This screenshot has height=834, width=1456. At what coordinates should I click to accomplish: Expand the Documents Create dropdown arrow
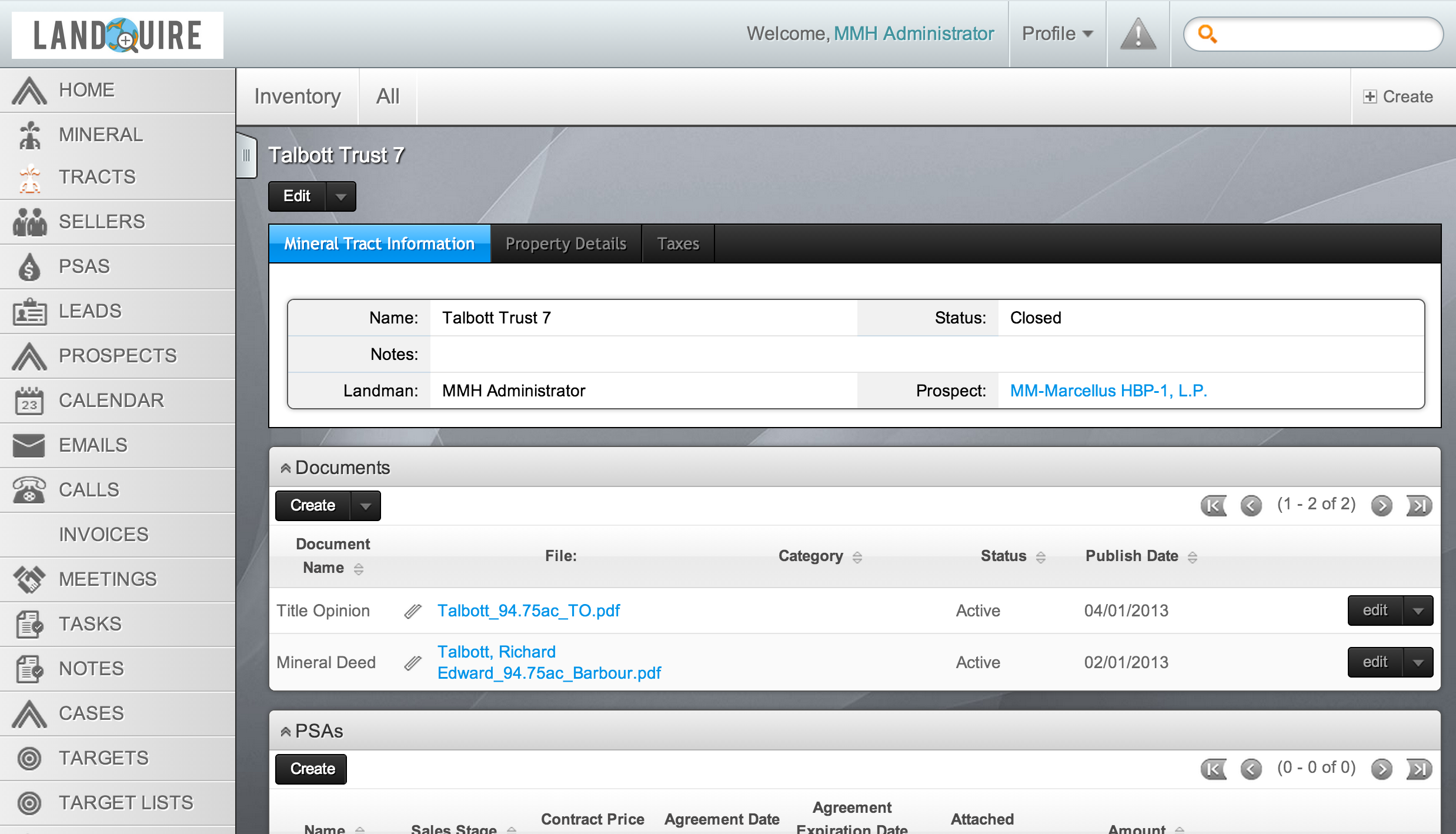click(365, 506)
